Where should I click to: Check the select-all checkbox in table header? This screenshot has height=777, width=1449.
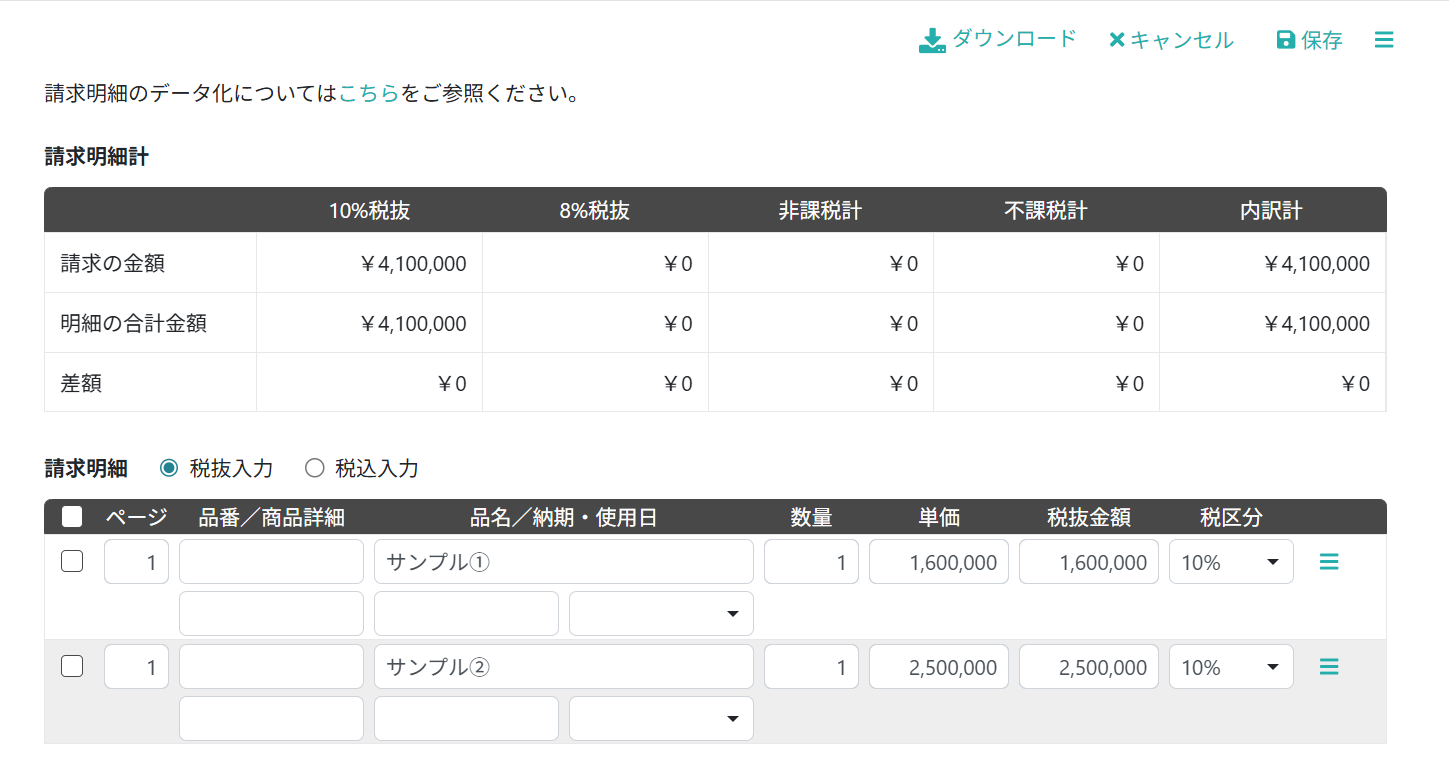click(72, 517)
